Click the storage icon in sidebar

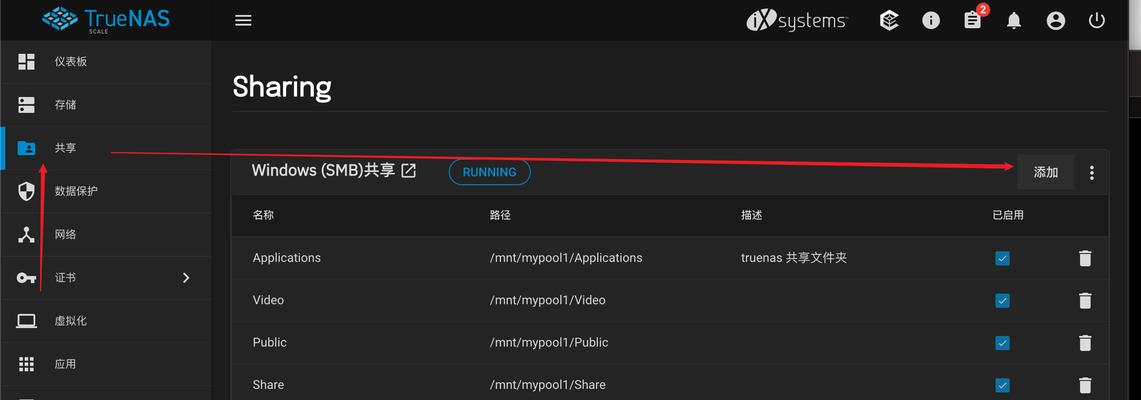click(x=26, y=105)
